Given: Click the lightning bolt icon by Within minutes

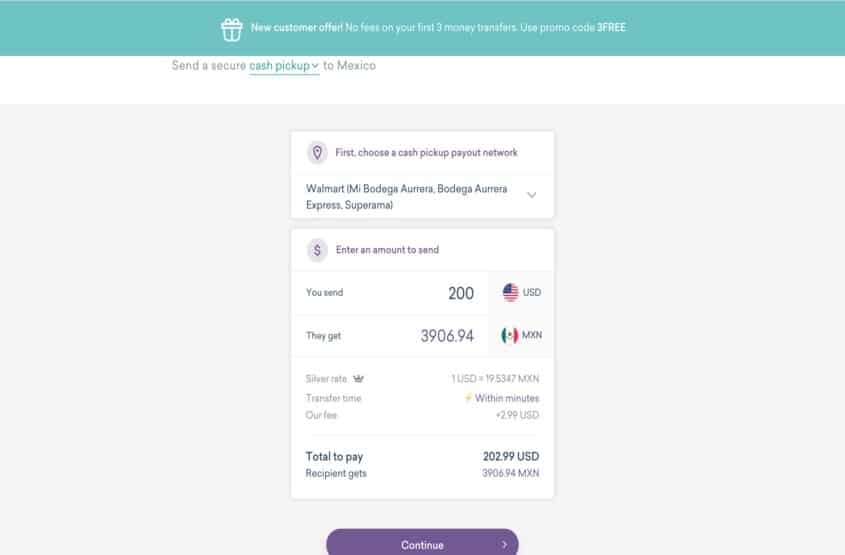Looking at the screenshot, I should tap(468, 398).
